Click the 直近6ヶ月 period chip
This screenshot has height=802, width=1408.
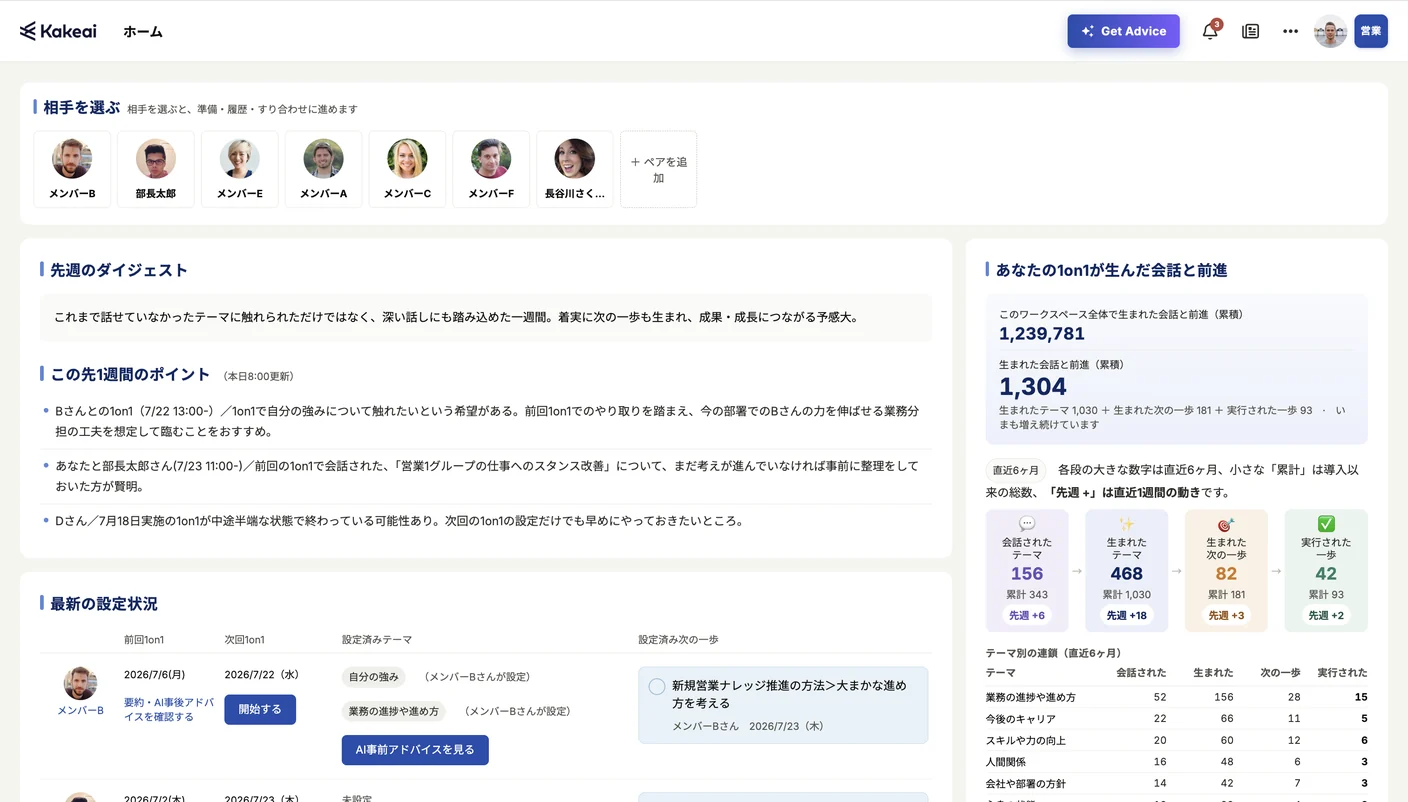[1016, 470]
